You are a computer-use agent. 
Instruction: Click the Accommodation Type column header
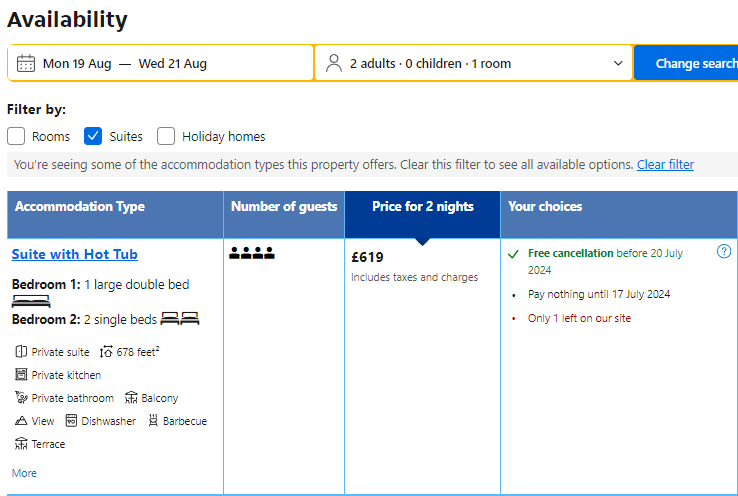[80, 207]
